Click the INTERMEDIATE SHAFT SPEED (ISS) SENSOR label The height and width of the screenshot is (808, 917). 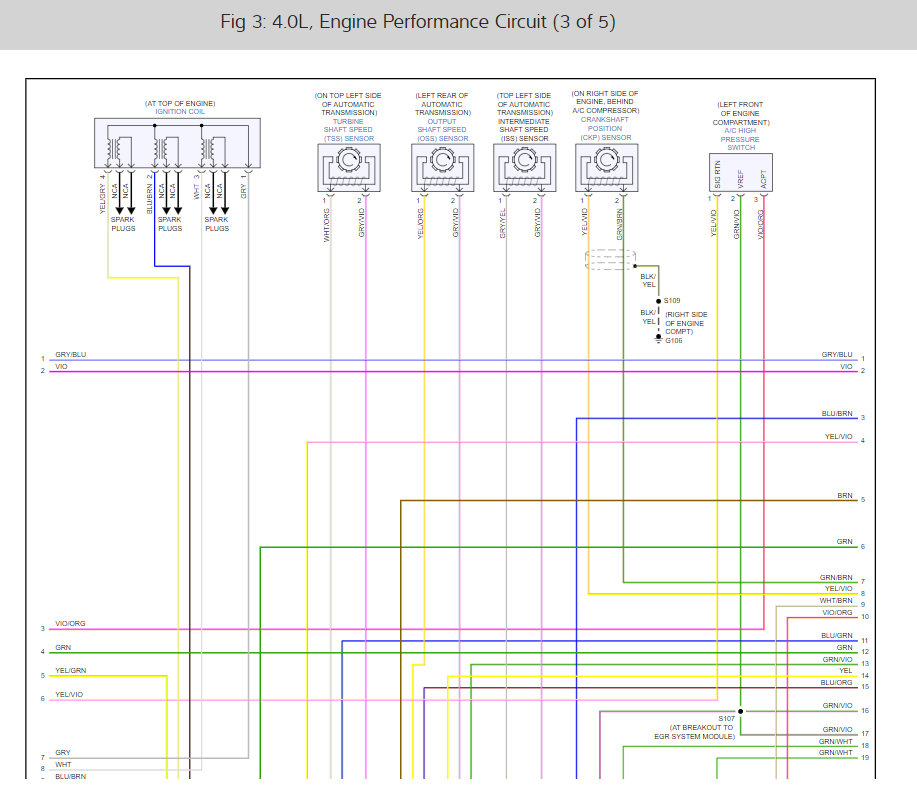point(524,130)
